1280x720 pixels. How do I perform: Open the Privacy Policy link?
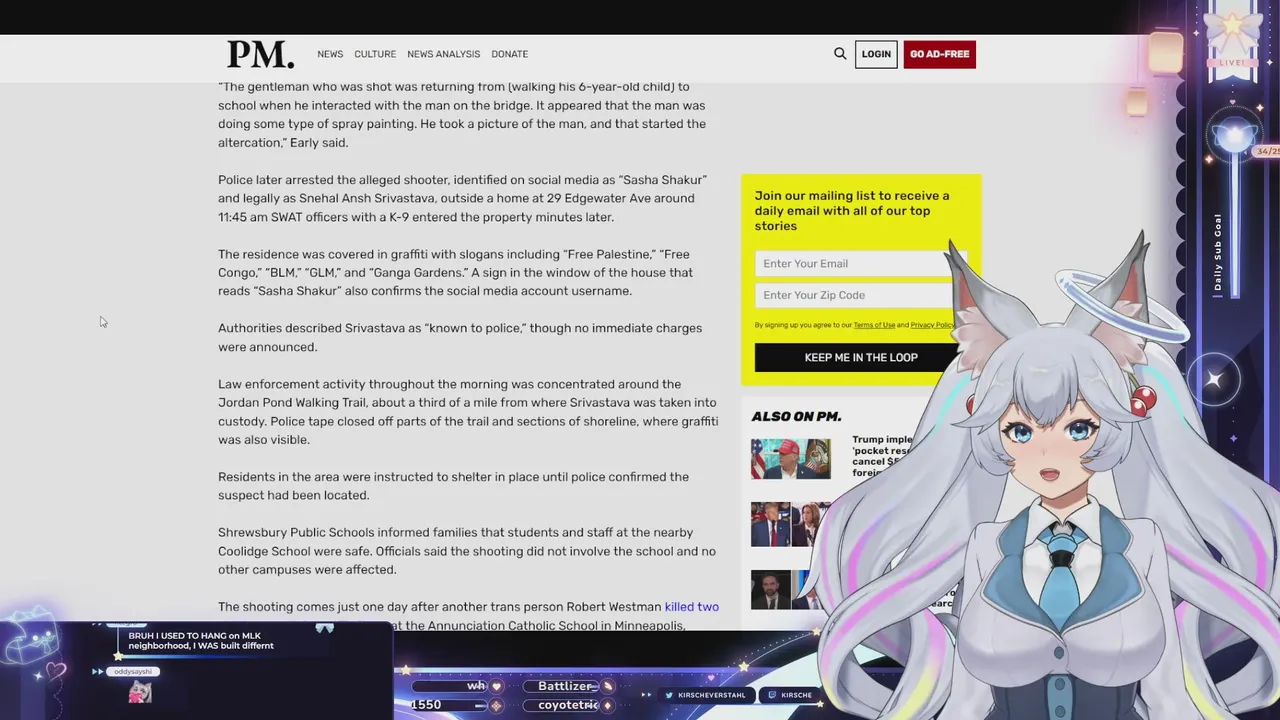coord(932,325)
